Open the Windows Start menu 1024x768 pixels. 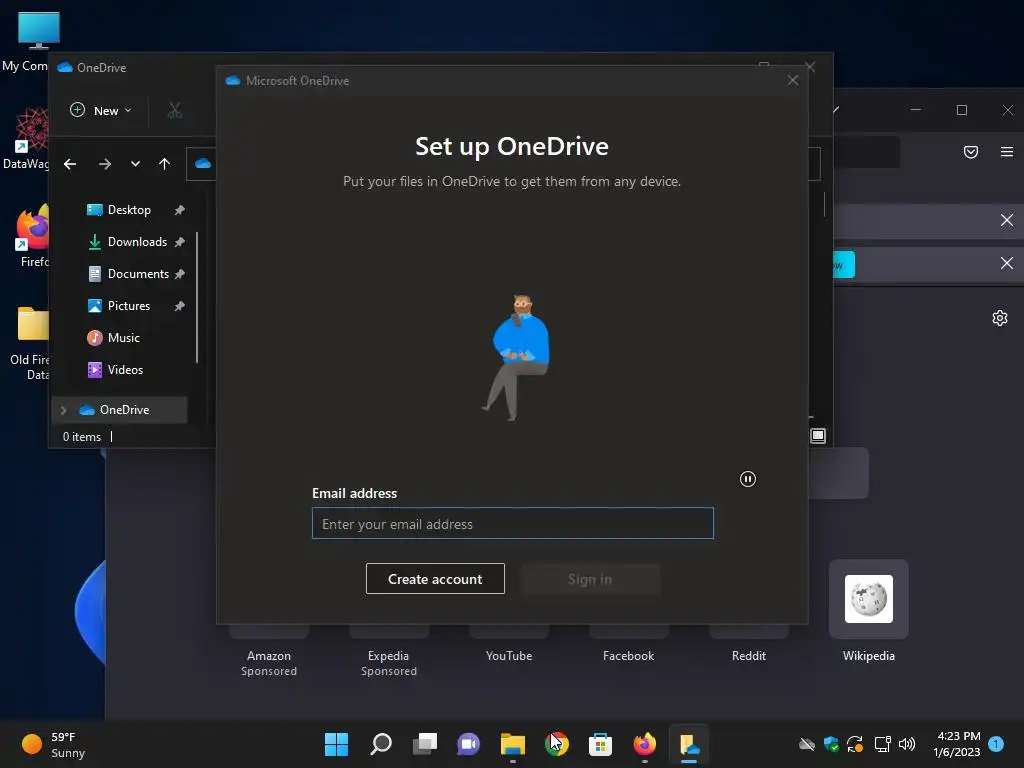[336, 744]
